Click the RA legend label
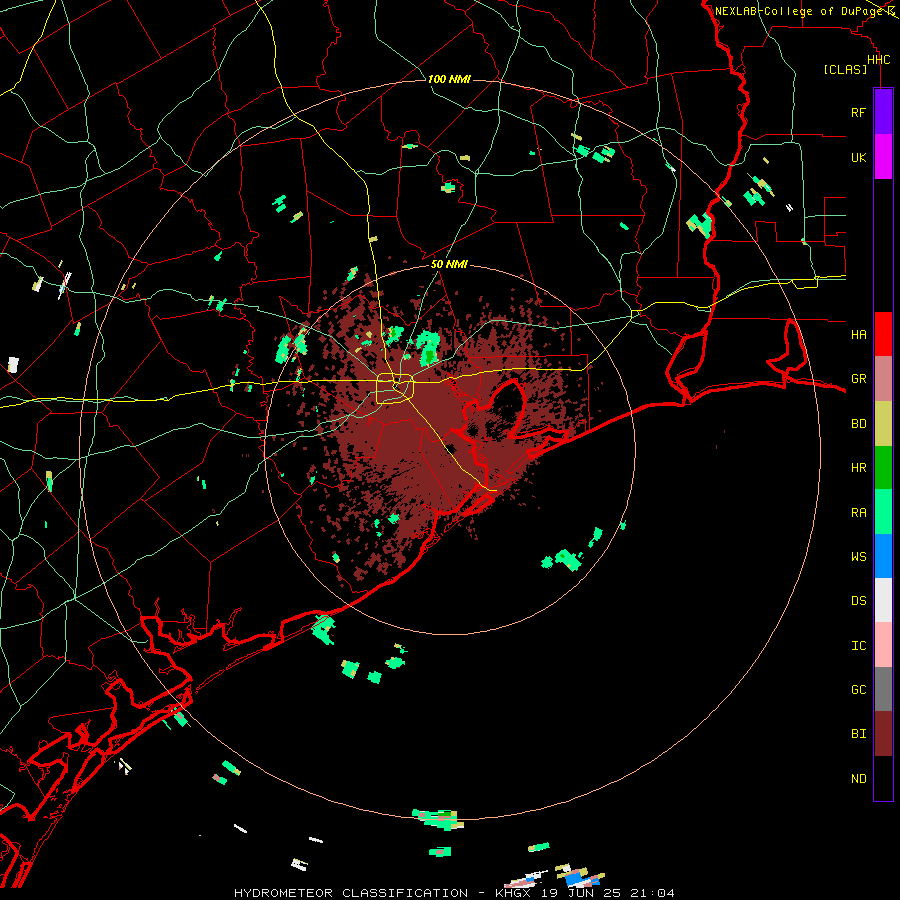This screenshot has height=900, width=900. pos(858,513)
